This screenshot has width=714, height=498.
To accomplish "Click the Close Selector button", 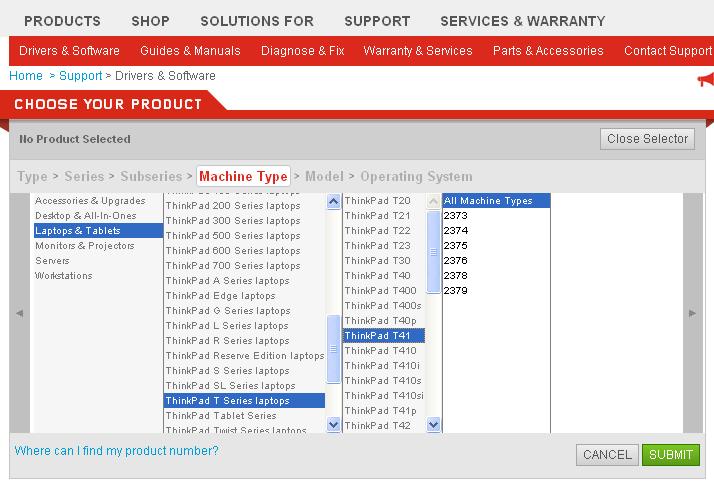I will (x=647, y=139).
